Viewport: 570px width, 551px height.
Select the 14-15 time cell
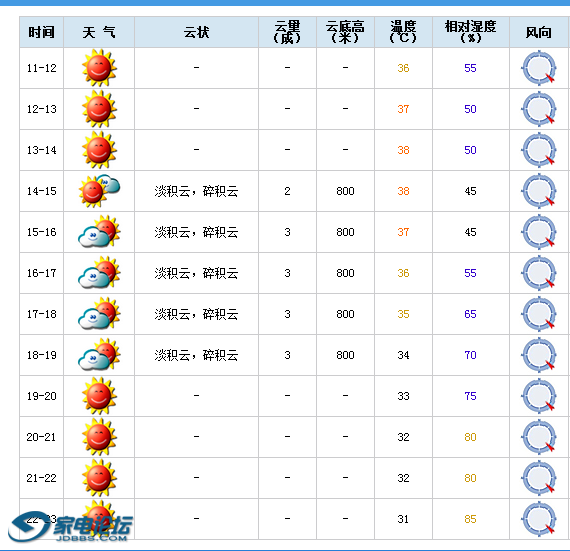click(x=41, y=191)
